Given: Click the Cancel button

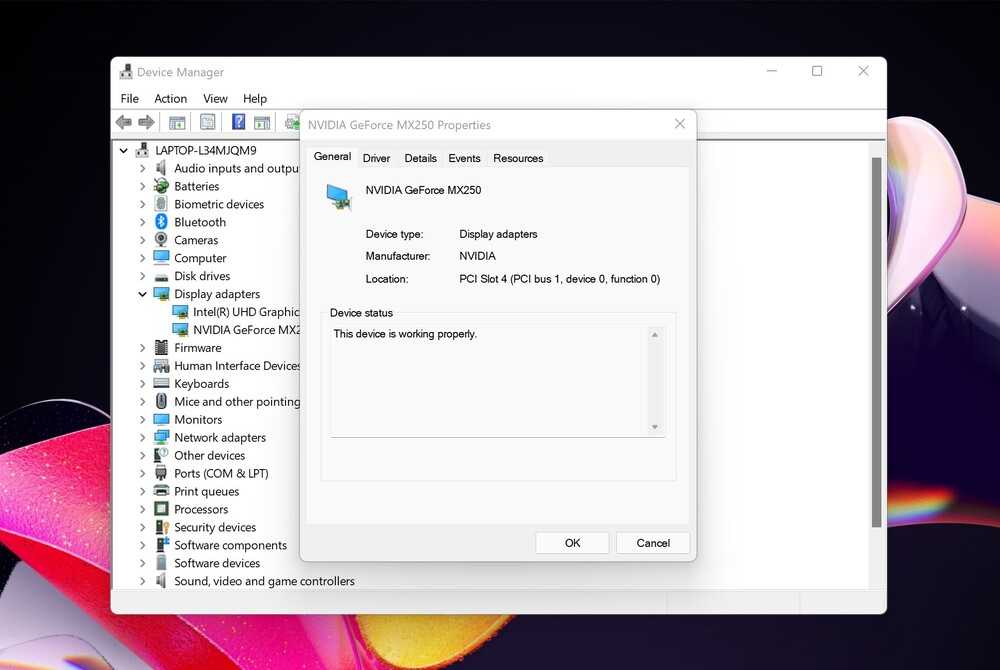Looking at the screenshot, I should click(x=653, y=543).
